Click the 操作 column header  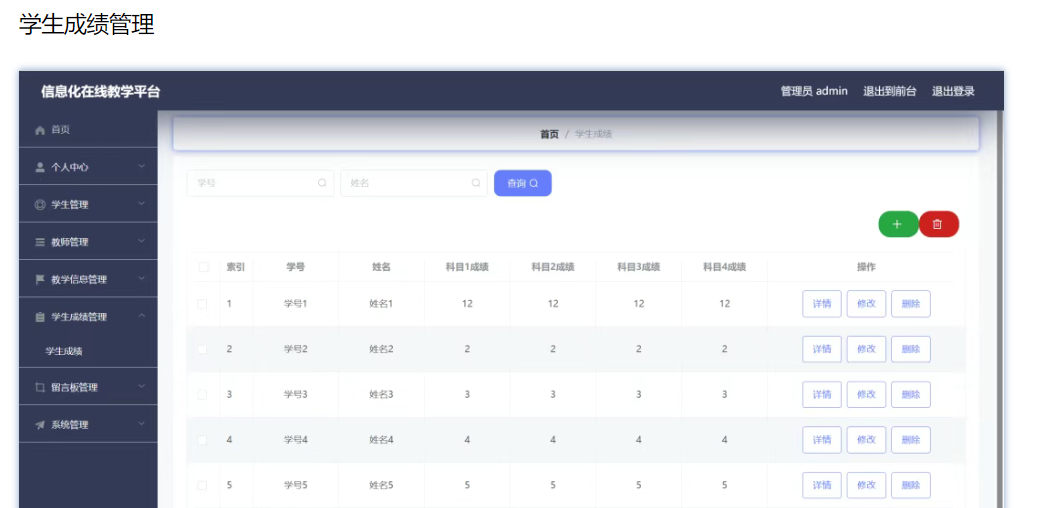pyautogui.click(x=866, y=267)
